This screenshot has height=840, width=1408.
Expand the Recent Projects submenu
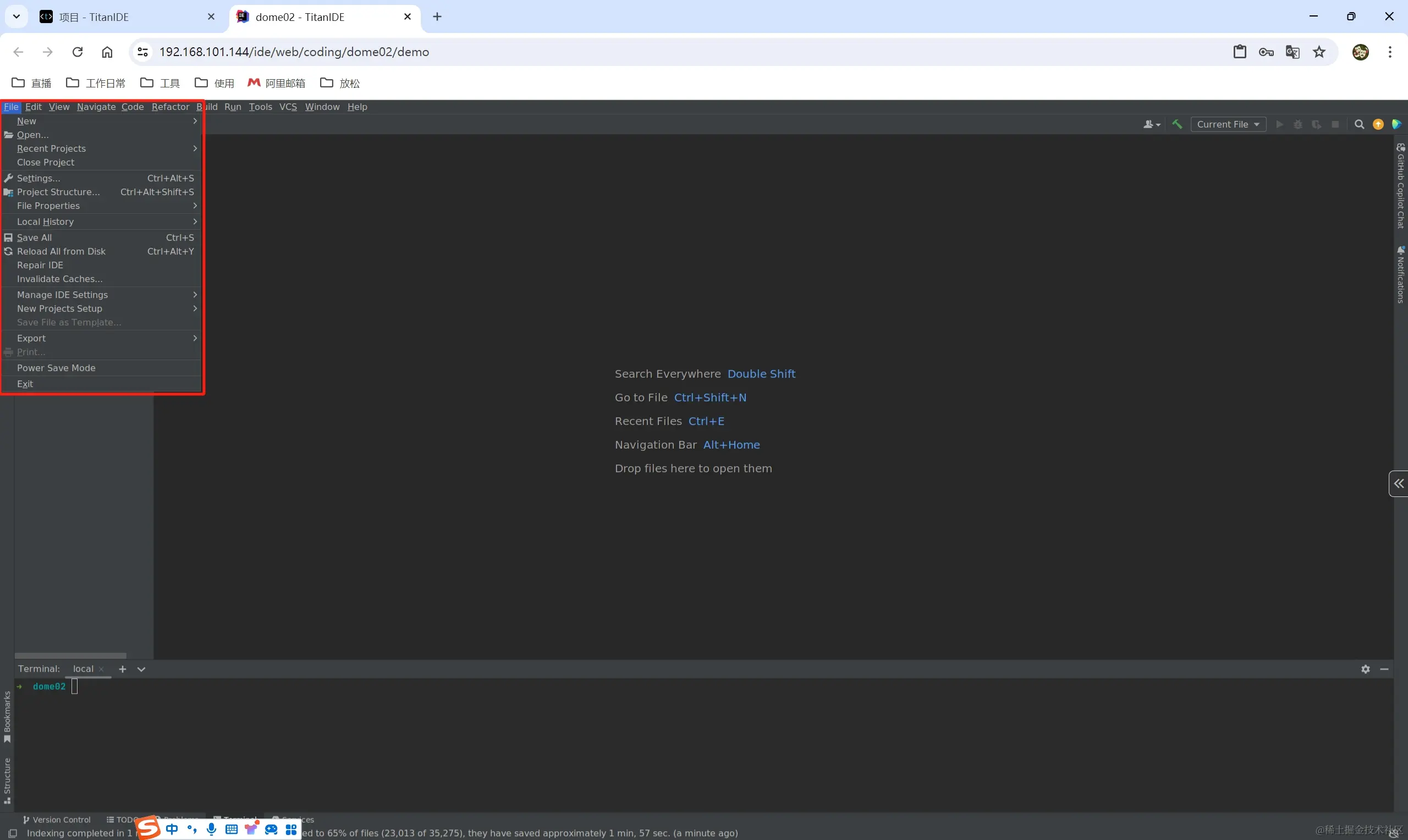[52, 148]
